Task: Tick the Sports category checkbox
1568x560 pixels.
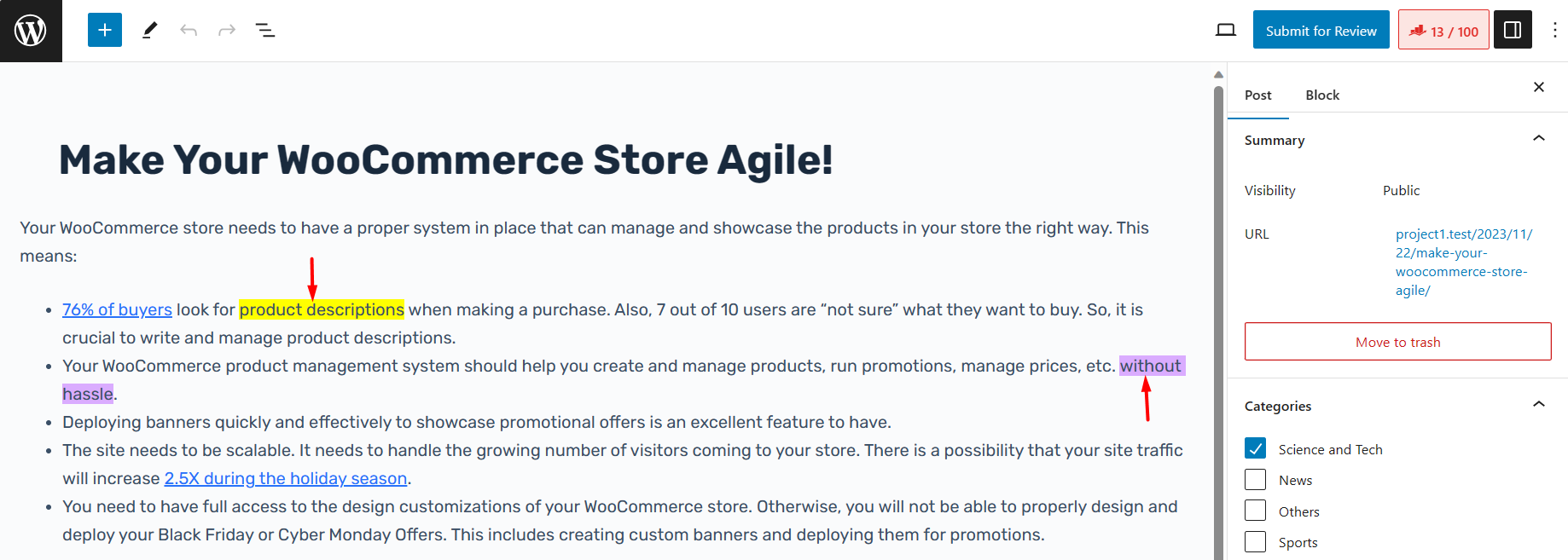Action: 1255,542
